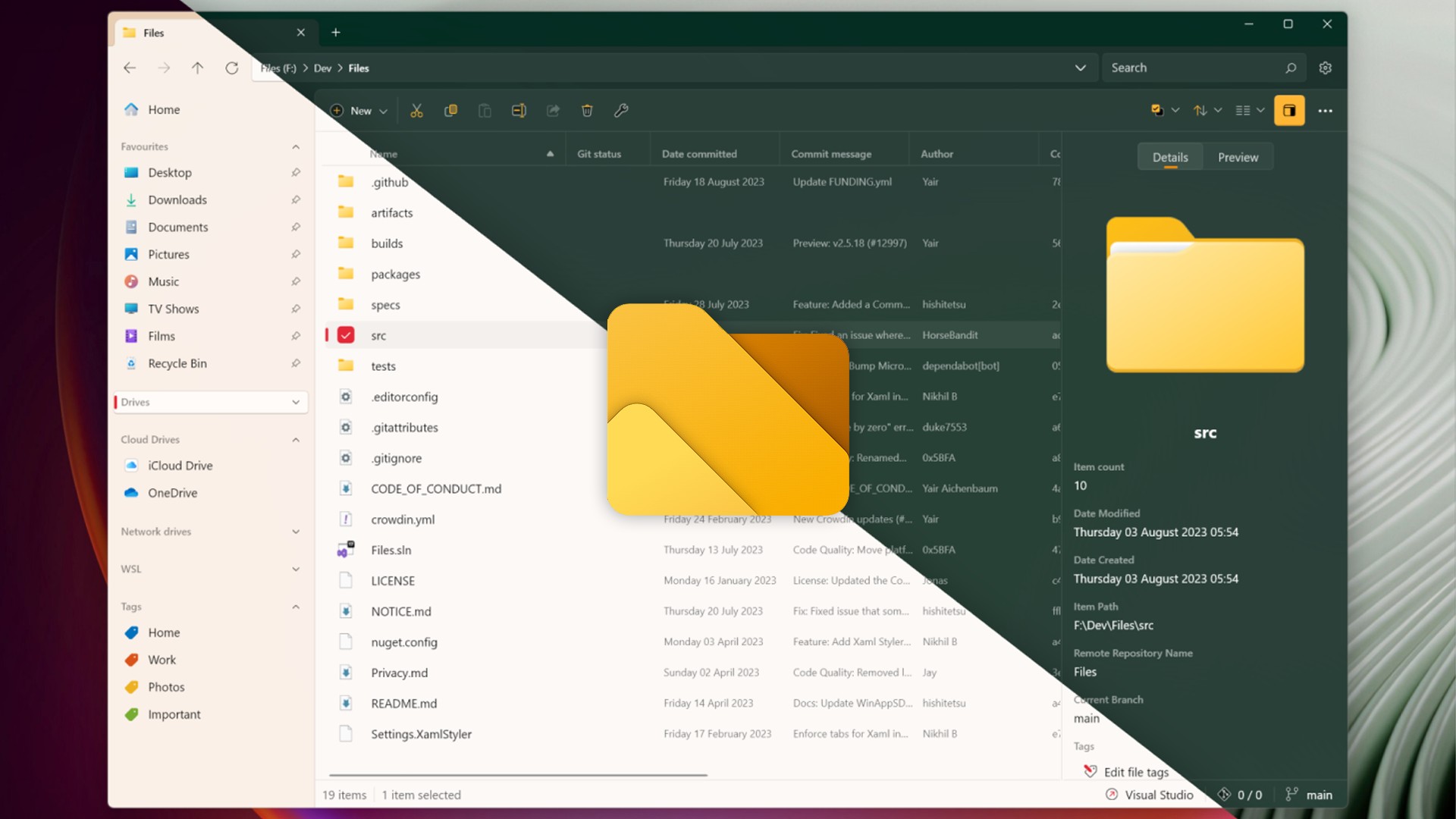Click the Refresh button near address bar
The width and height of the screenshot is (1456, 819).
tap(232, 68)
